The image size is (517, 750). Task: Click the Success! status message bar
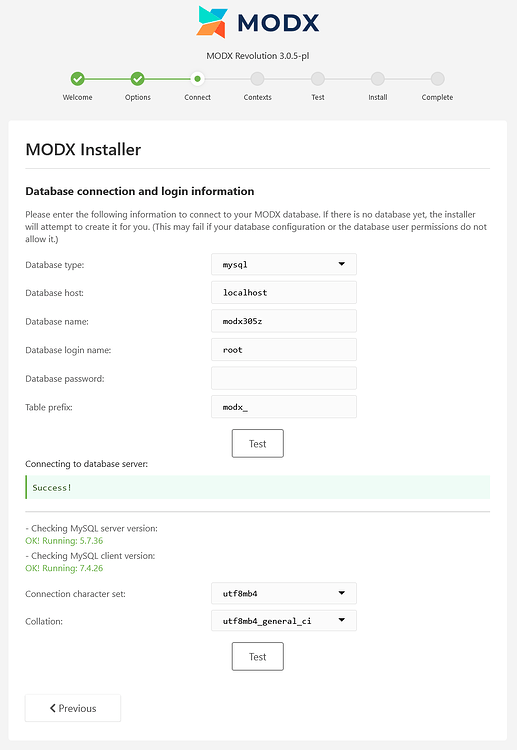(x=258, y=487)
